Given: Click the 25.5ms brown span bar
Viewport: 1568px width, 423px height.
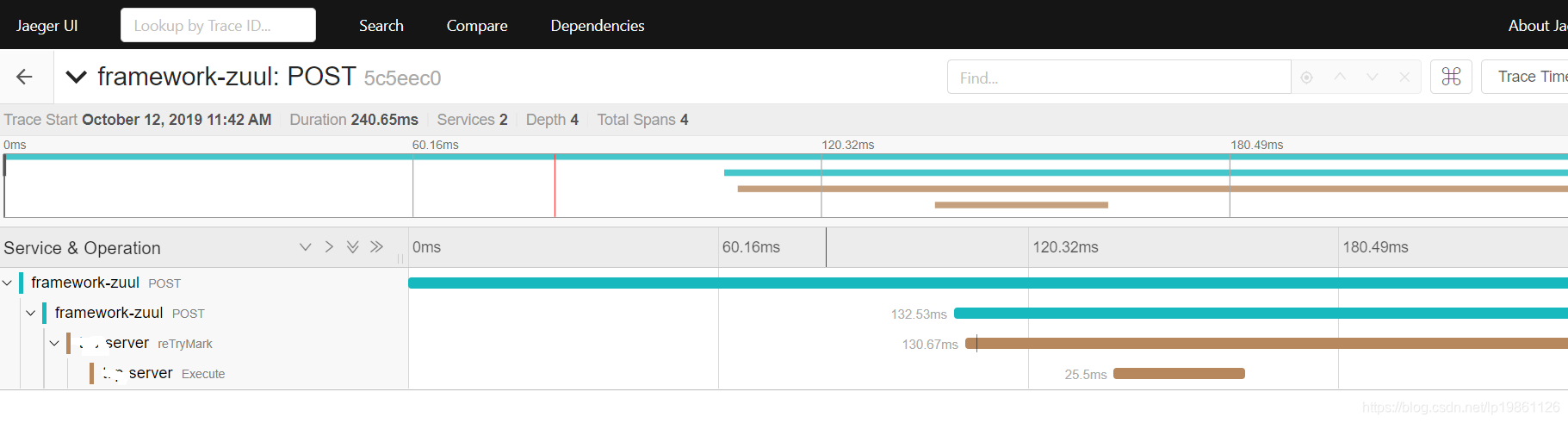Looking at the screenshot, I should (1179, 373).
